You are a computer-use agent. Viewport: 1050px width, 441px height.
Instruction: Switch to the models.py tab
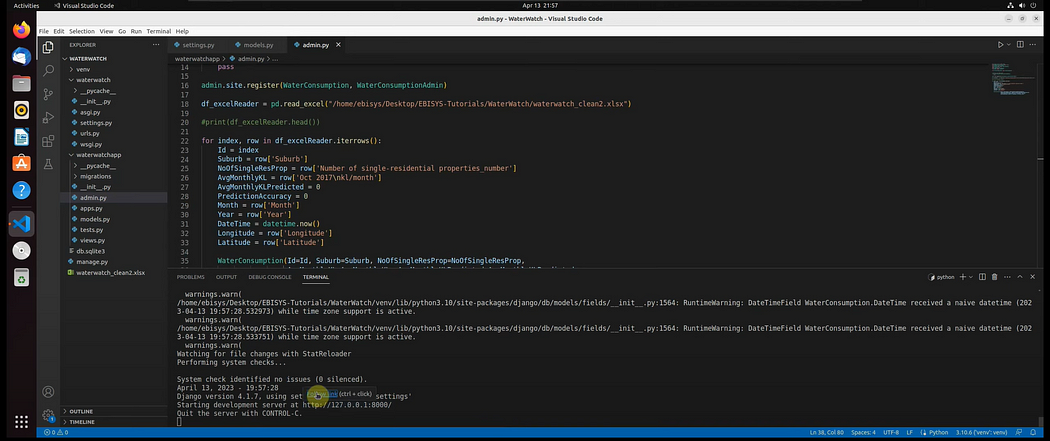click(258, 45)
